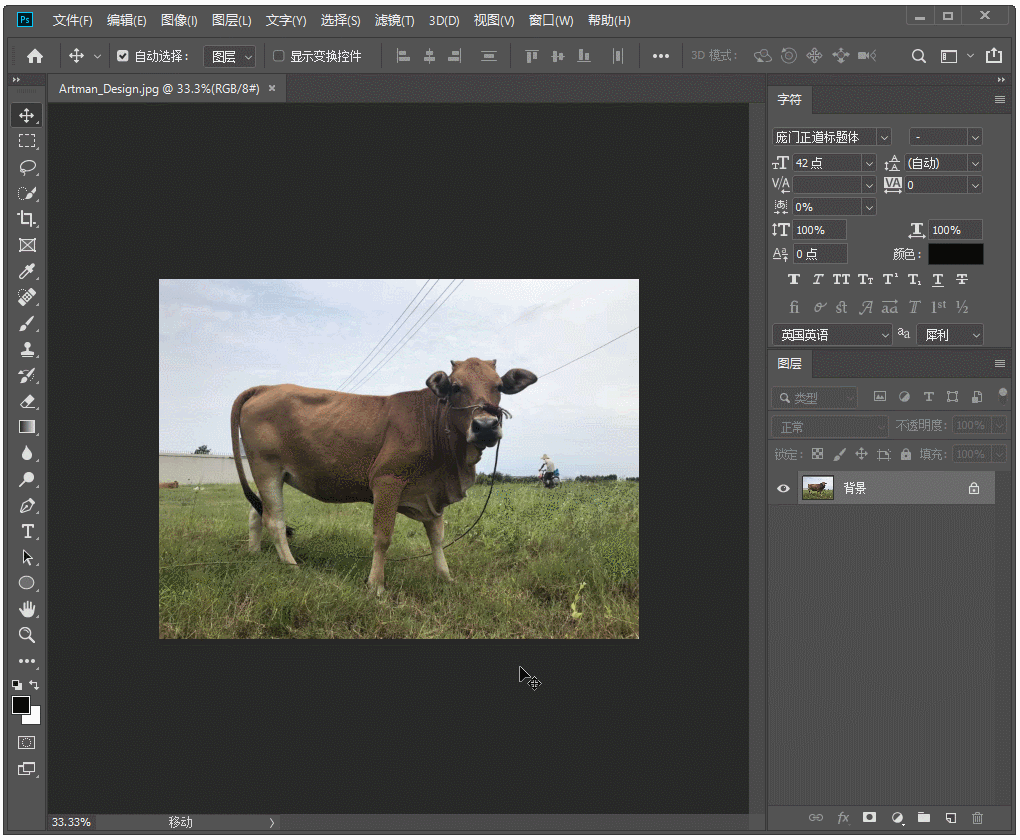Select the Path Selection tool

coord(27,558)
